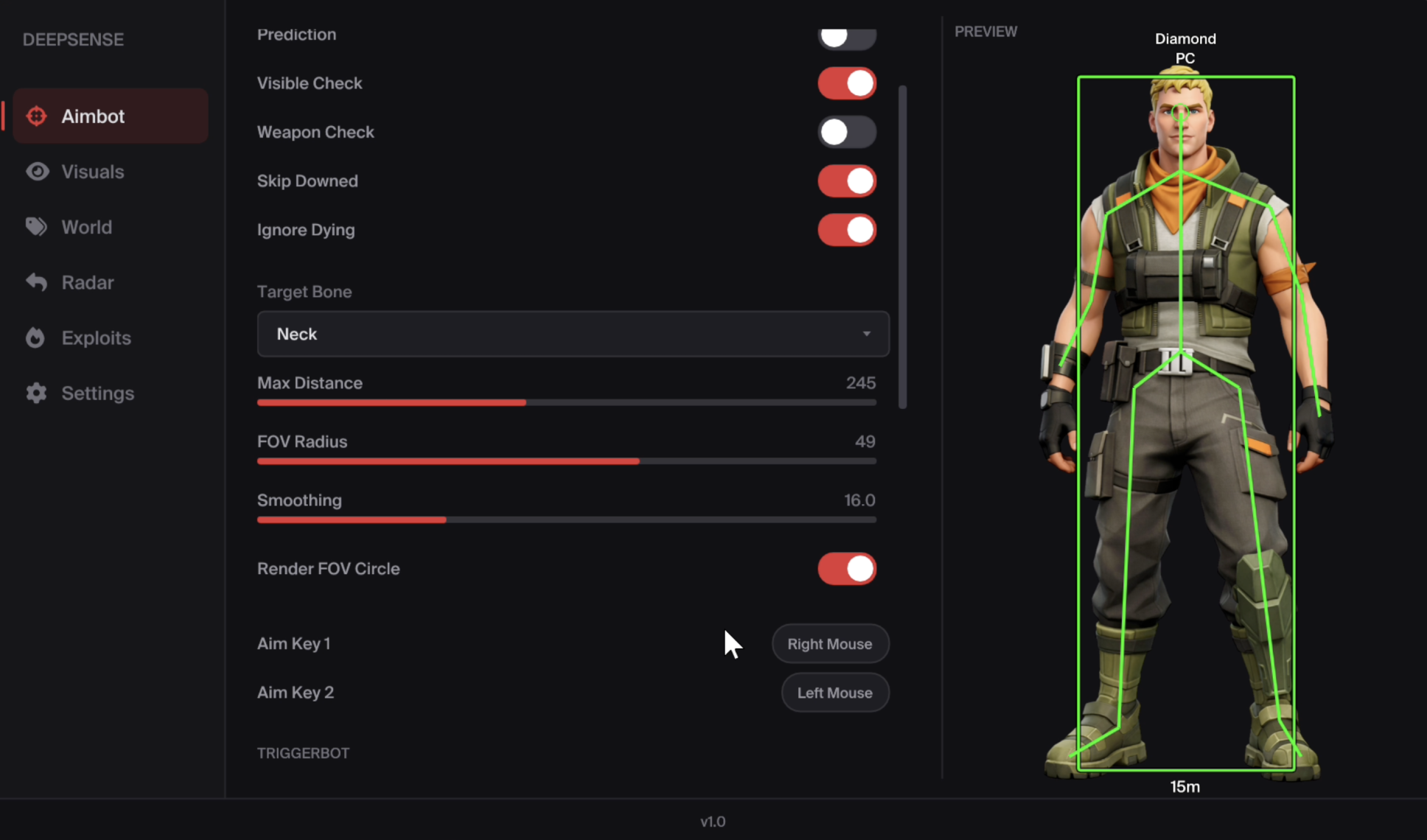Image resolution: width=1427 pixels, height=840 pixels.
Task: Turn off Render FOV Circle
Action: click(846, 568)
